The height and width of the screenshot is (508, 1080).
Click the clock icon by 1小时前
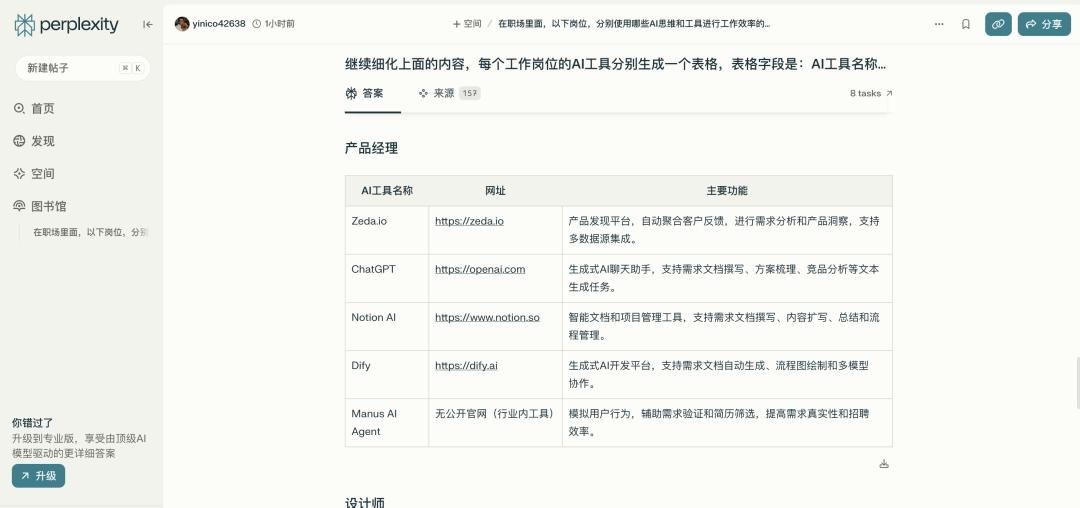[x=257, y=24]
